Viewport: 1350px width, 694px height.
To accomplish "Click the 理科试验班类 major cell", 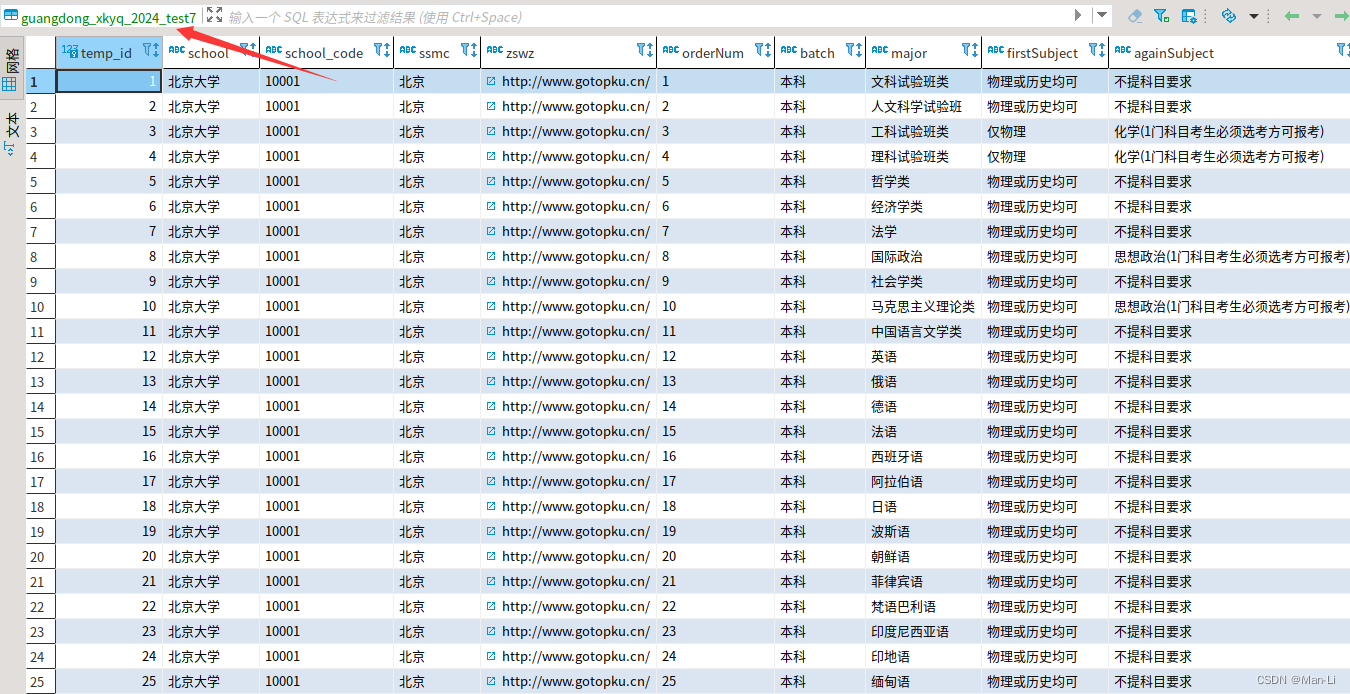I will (x=925, y=156).
